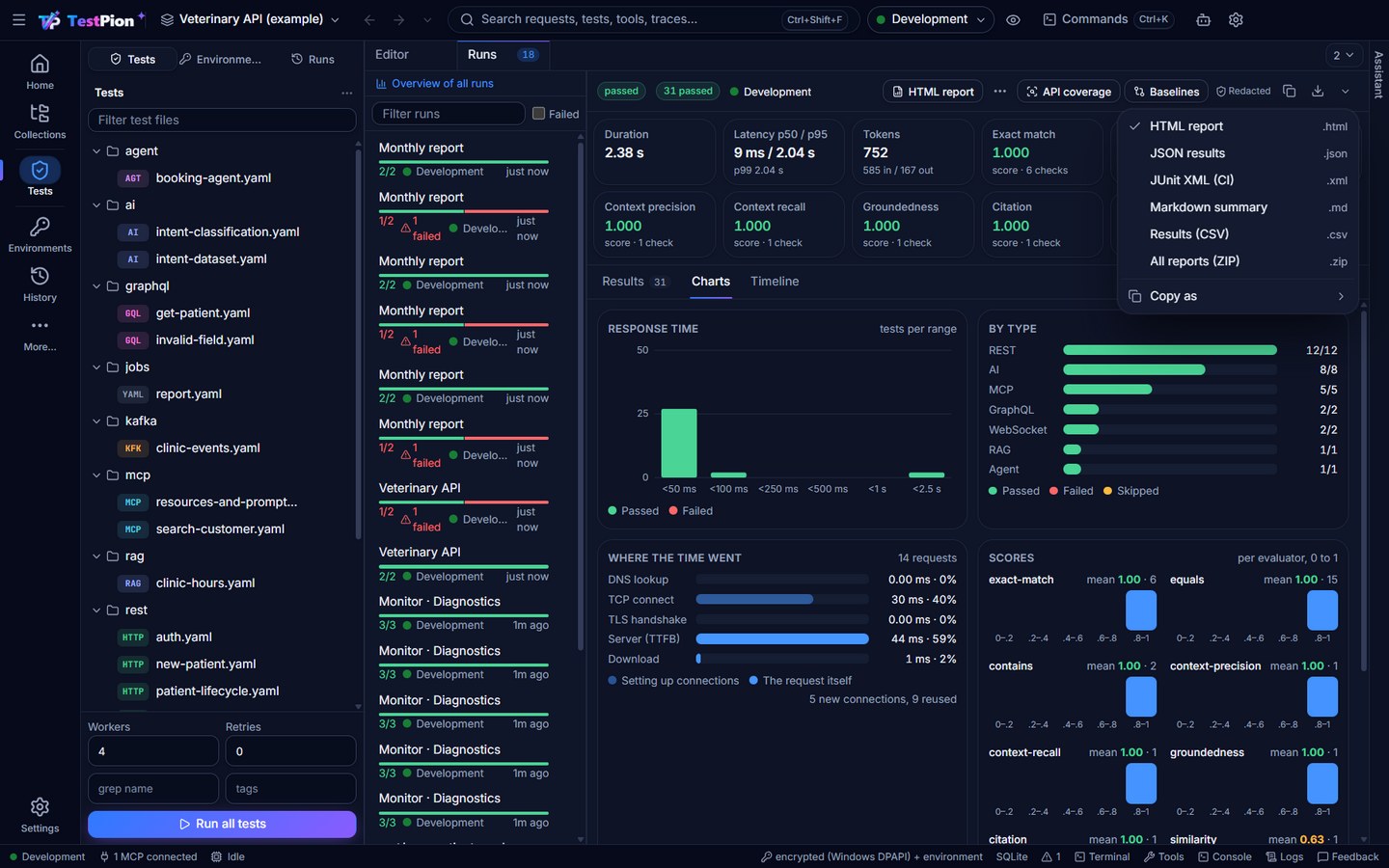Open Environments in the sidebar
Viewport: 1389px width, 868px height.
(40, 234)
